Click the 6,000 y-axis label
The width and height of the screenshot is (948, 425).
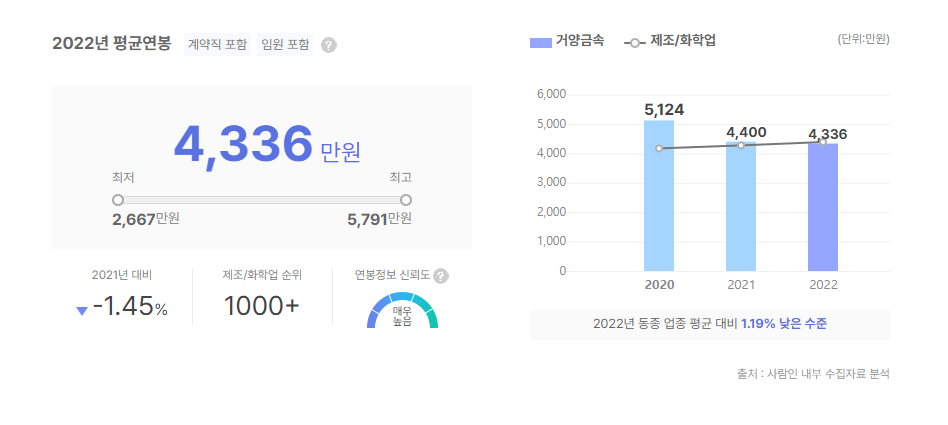click(x=551, y=95)
